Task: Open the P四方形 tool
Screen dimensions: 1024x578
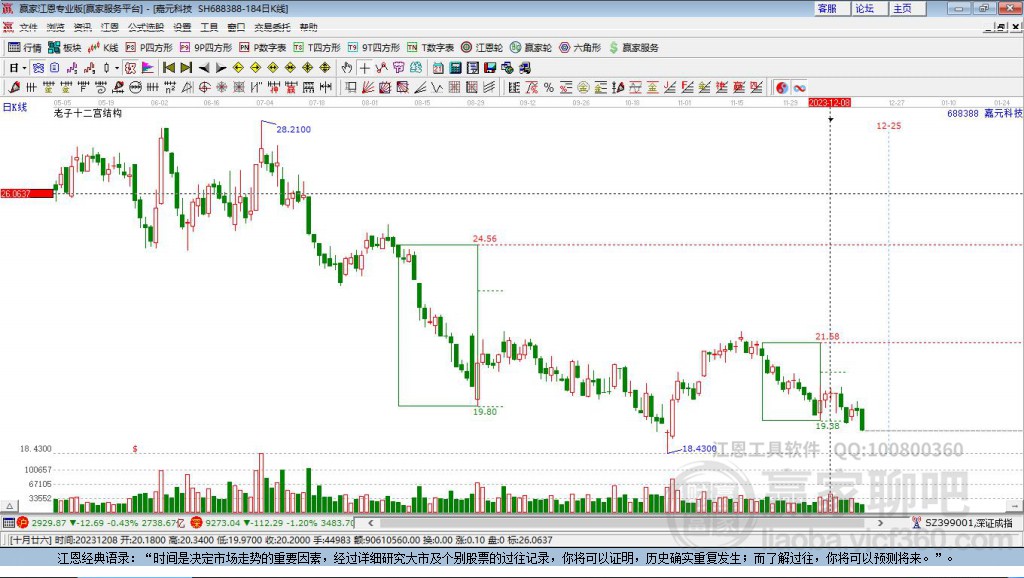Action: coord(149,48)
